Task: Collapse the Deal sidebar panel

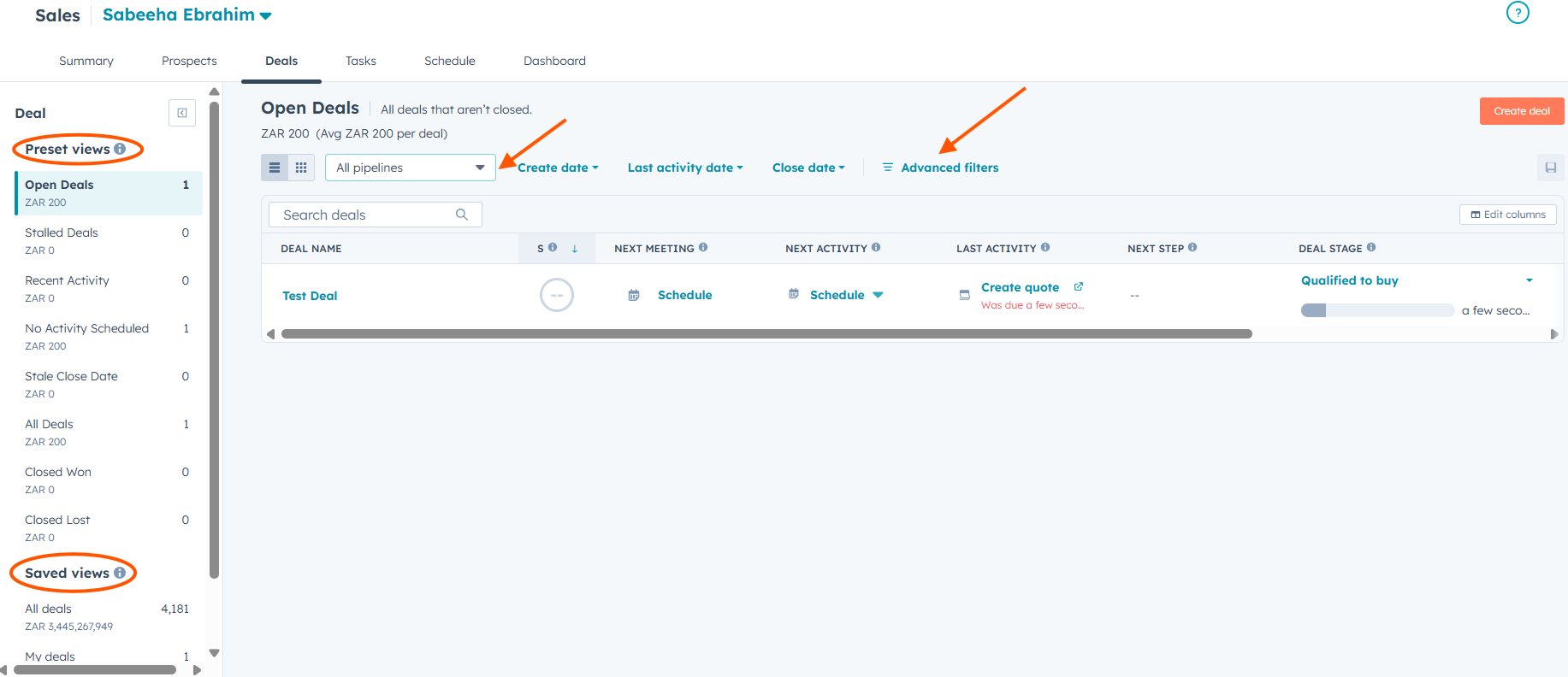Action: pyautogui.click(x=182, y=113)
